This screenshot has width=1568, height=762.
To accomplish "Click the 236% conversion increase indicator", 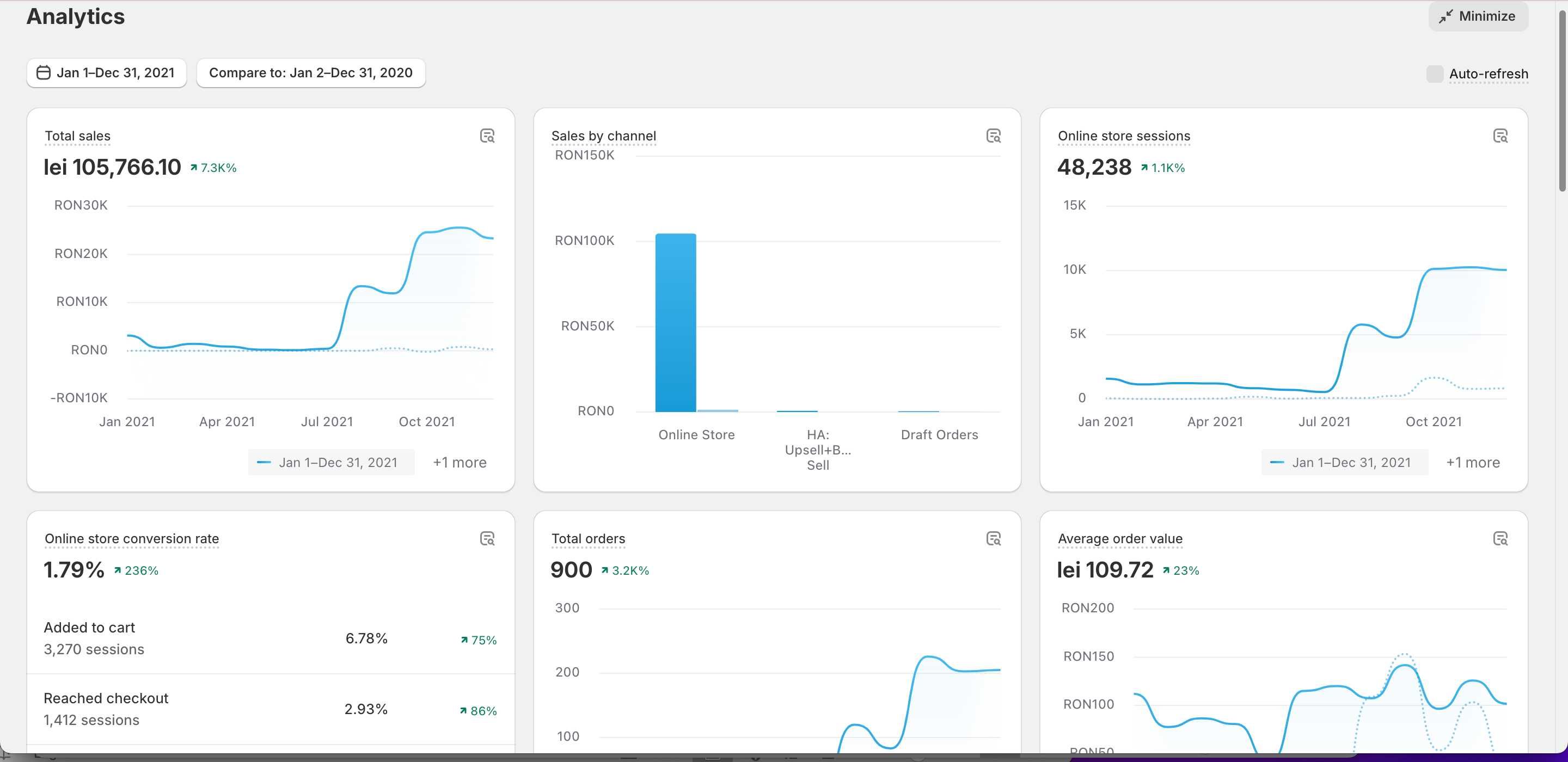I will (x=136, y=571).
